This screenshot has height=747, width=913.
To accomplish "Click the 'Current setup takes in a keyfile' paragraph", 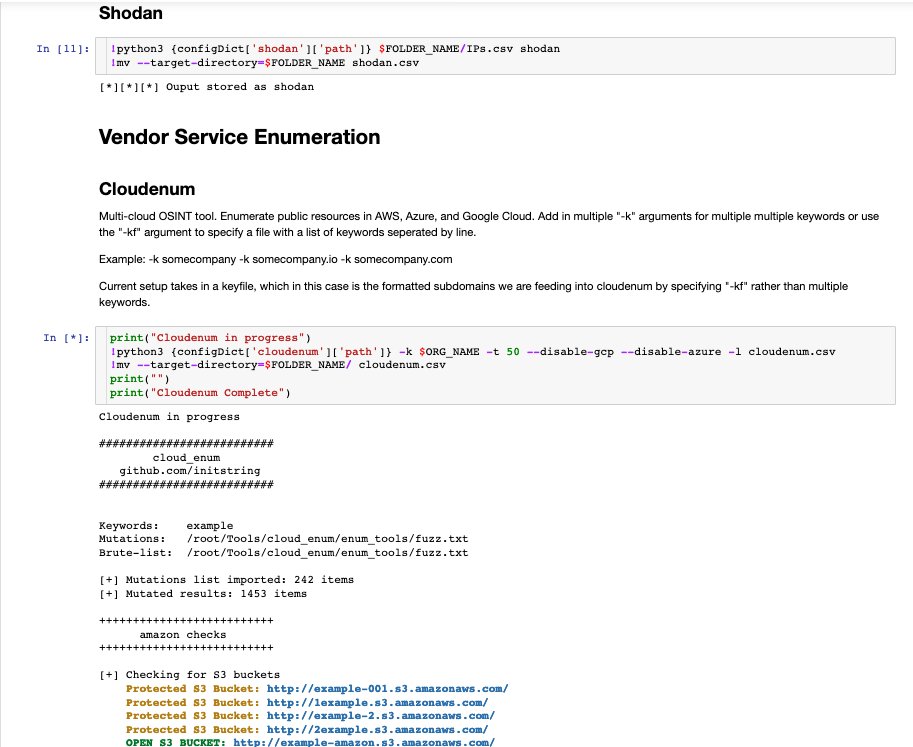I will coord(473,294).
